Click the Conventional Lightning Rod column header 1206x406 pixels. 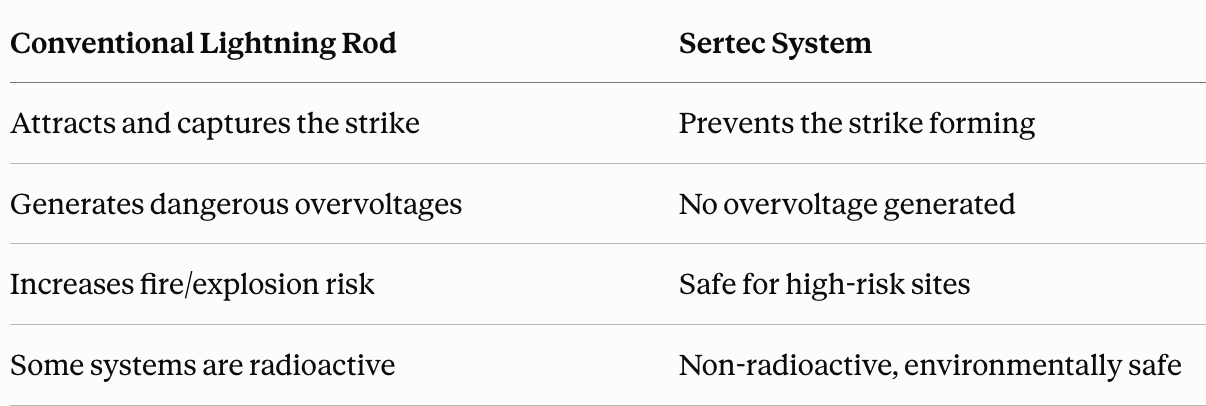[203, 44]
